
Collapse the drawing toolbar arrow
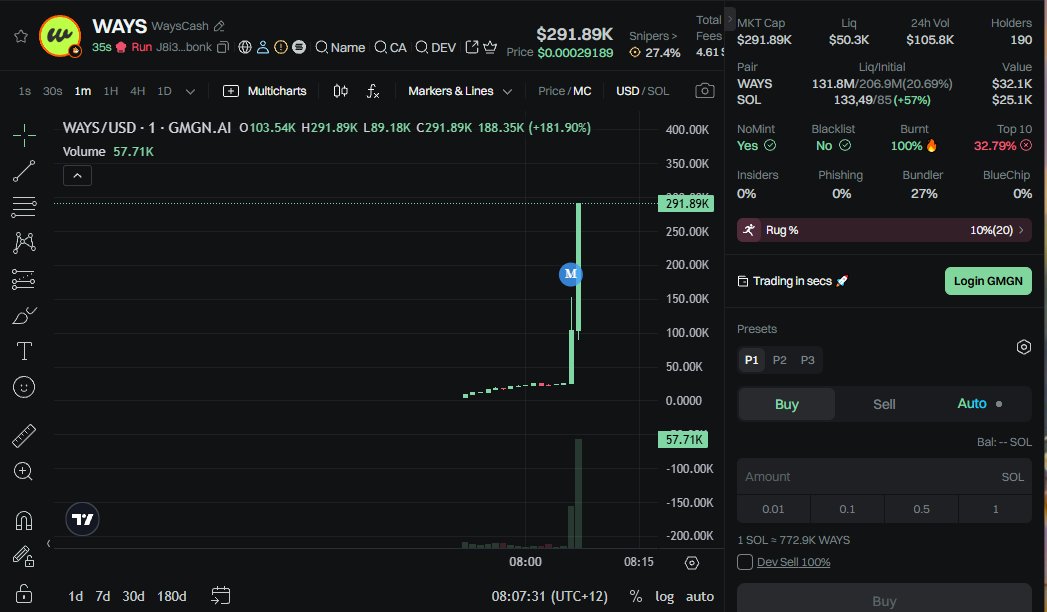tap(49, 543)
